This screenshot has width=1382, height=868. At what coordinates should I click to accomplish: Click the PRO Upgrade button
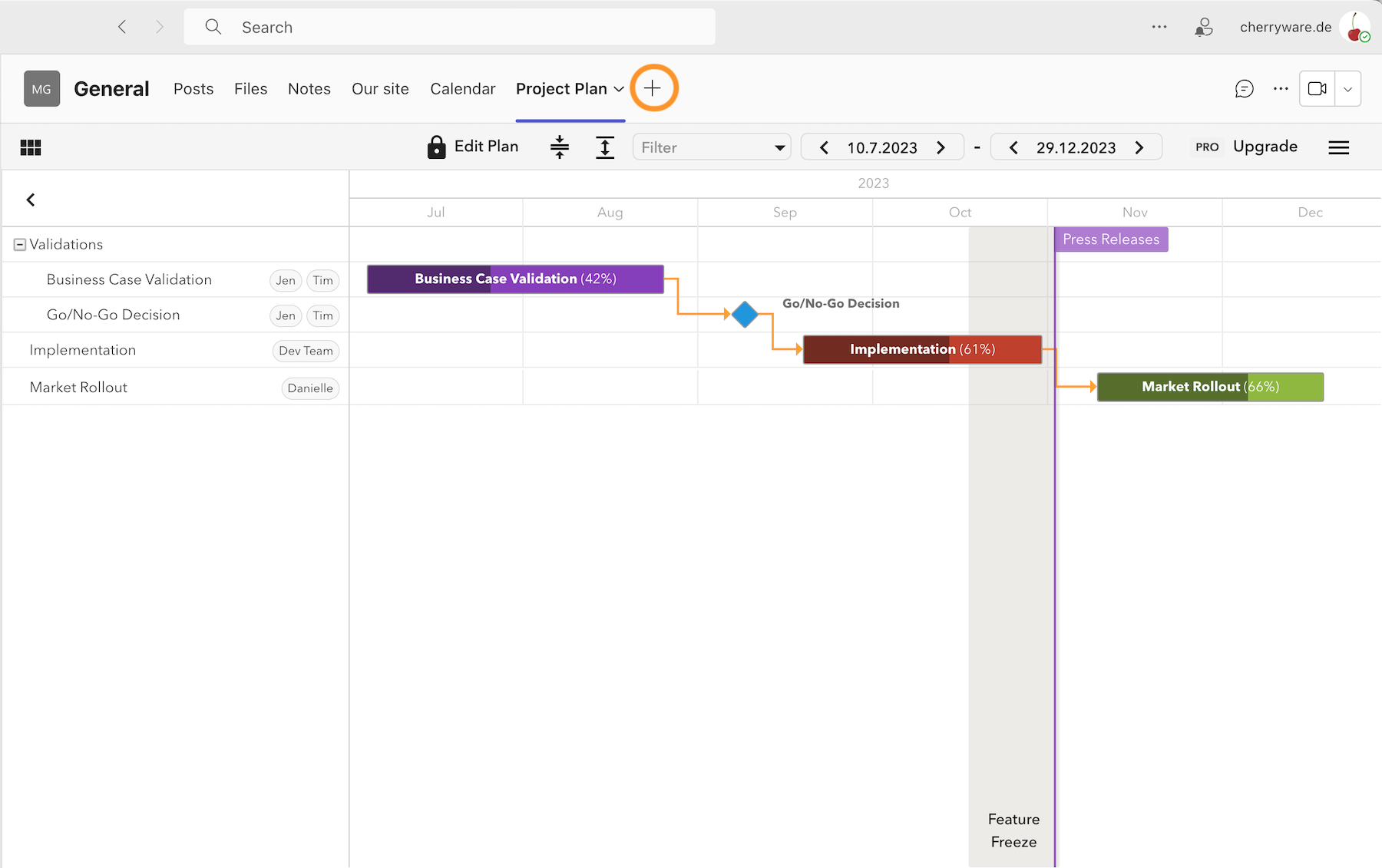tap(1246, 147)
